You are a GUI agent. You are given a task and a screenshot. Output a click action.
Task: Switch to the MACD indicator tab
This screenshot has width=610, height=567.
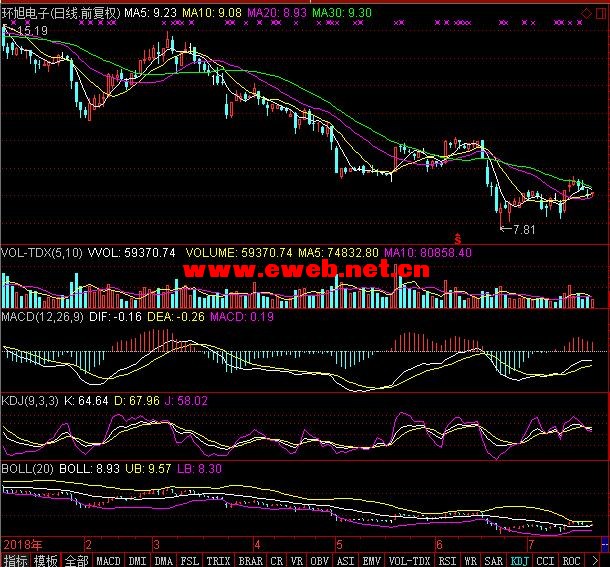[x=108, y=561]
